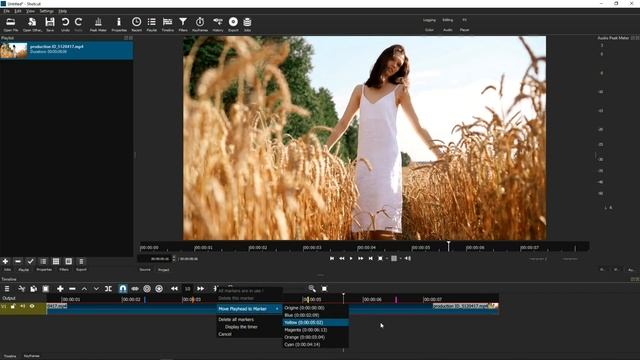The height and width of the screenshot is (360, 640).
Task: Open the Playlist panel from main toolbar
Action: coord(151,24)
